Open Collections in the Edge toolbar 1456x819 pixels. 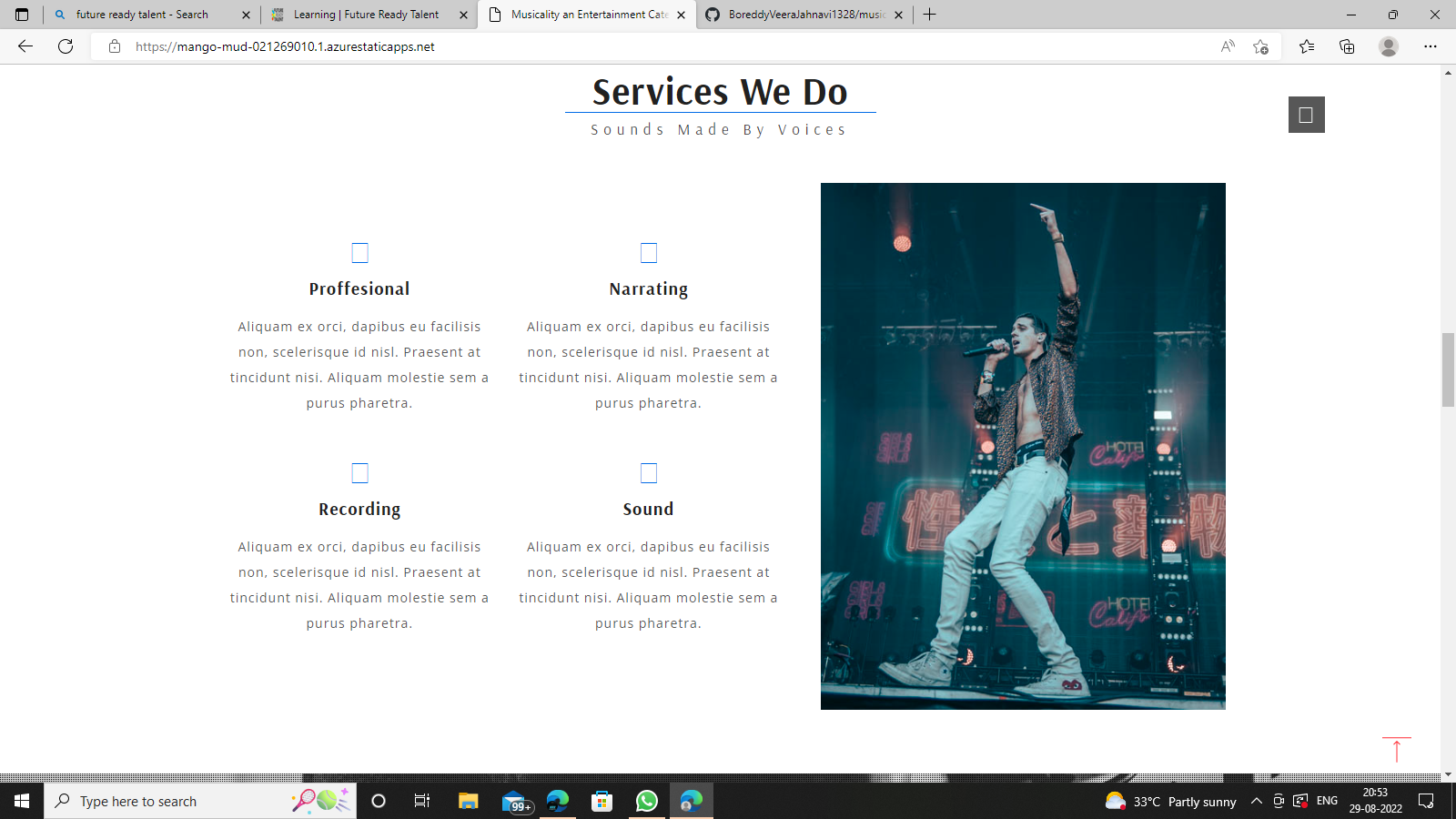point(1347,46)
